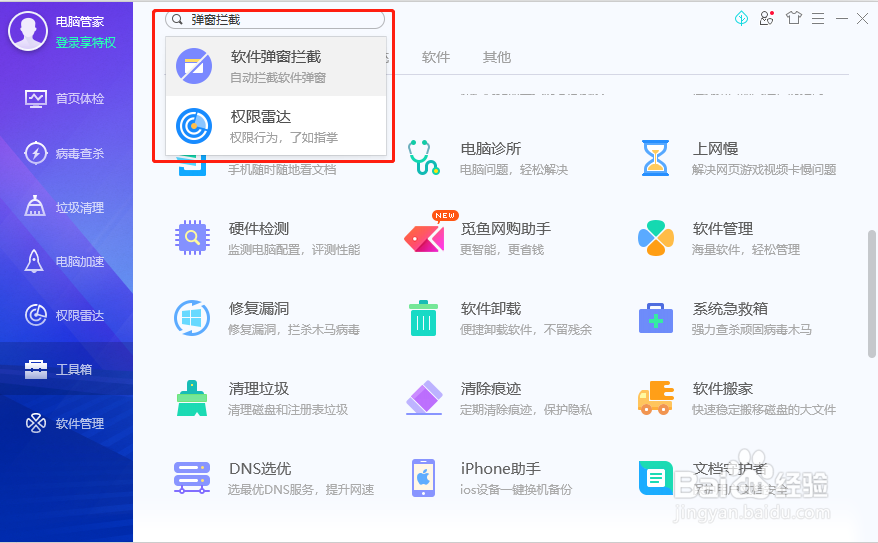Click the vertical scrollbar thumb

click(871, 293)
